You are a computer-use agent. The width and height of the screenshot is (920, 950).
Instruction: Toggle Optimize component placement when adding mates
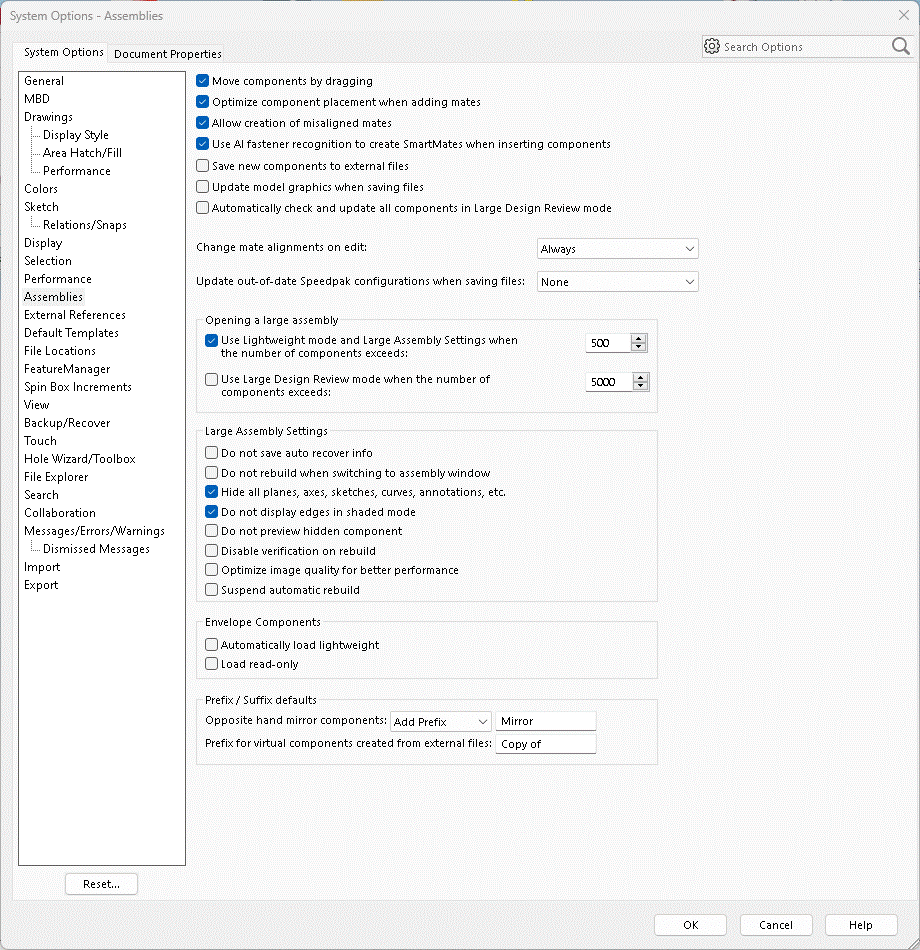click(202, 102)
